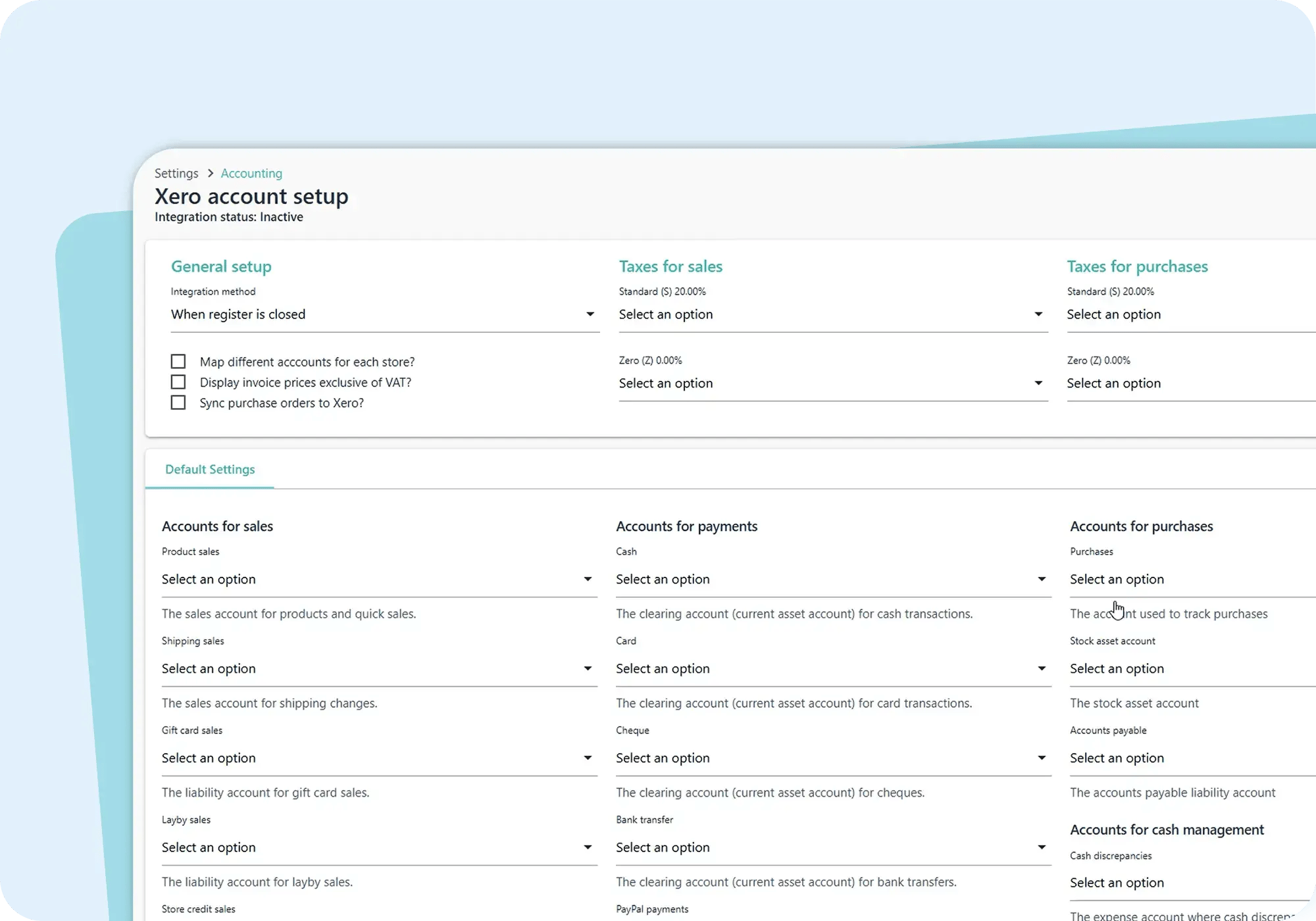Open the Cash clearing account dropdown
This screenshot has width=1316, height=921.
(x=1042, y=579)
